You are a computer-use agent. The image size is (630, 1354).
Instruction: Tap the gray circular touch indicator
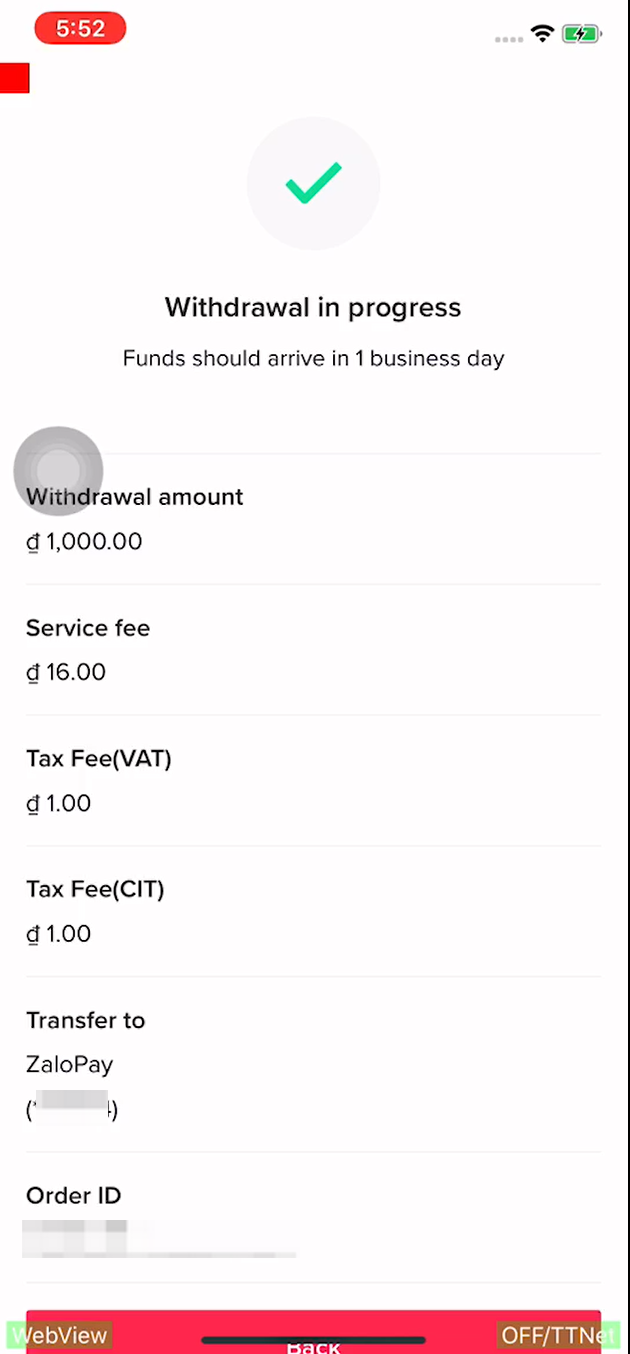(58, 471)
